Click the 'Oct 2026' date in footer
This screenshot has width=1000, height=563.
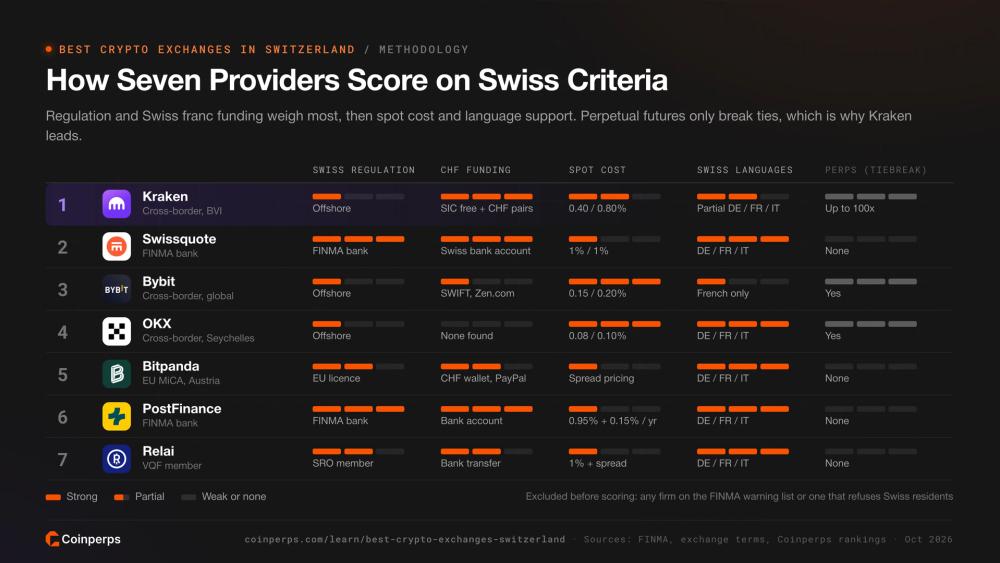pos(928,539)
